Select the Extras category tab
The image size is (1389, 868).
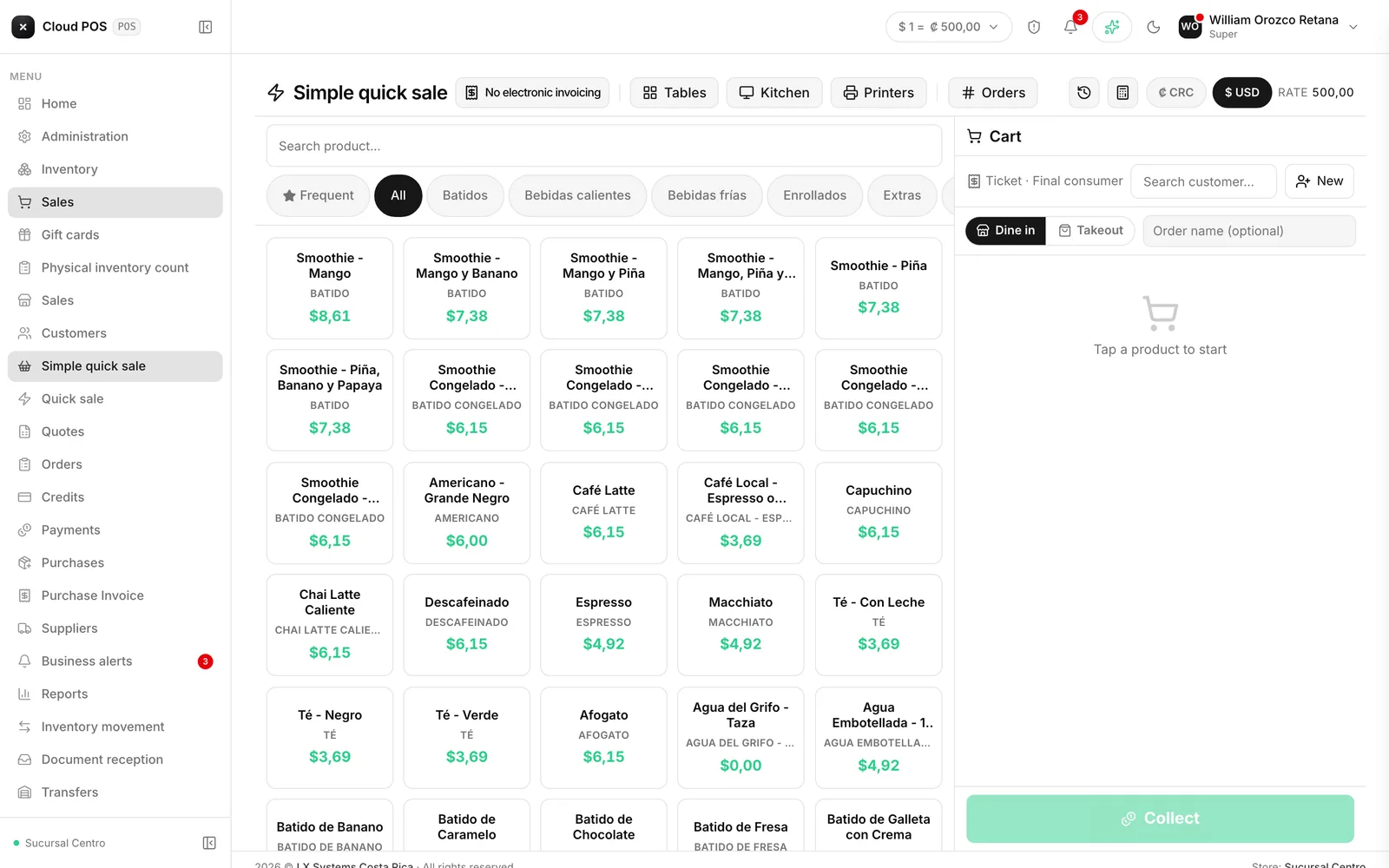click(902, 196)
